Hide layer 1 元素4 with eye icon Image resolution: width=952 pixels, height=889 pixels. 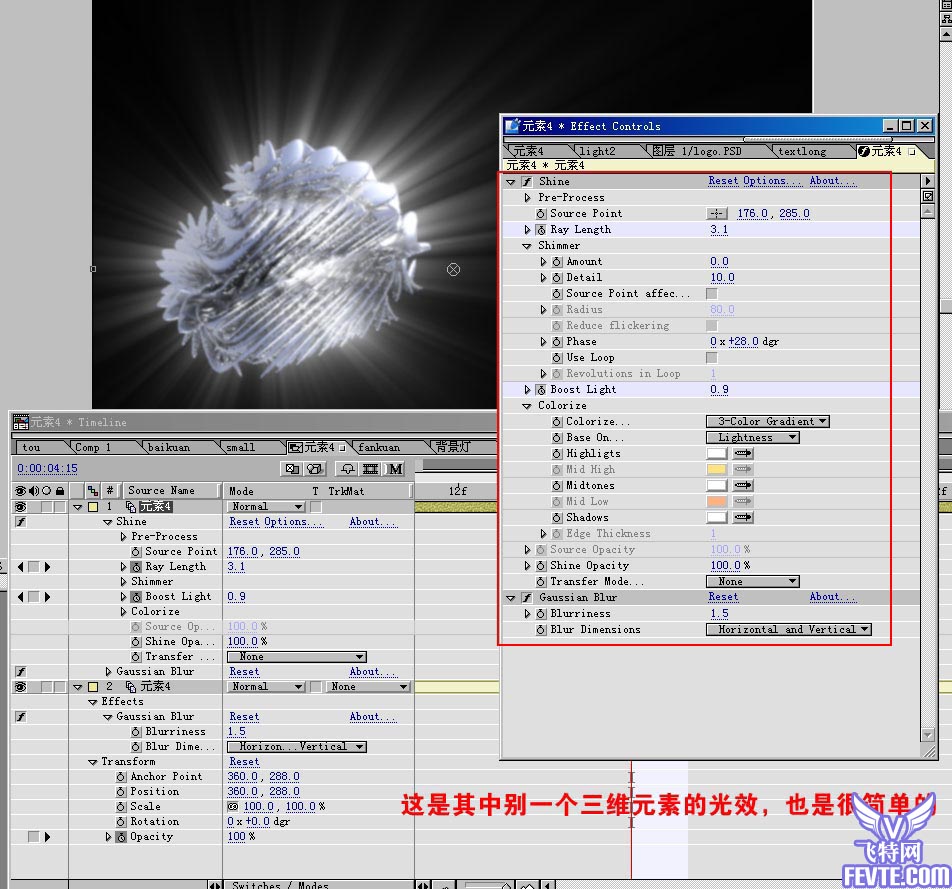(x=21, y=506)
